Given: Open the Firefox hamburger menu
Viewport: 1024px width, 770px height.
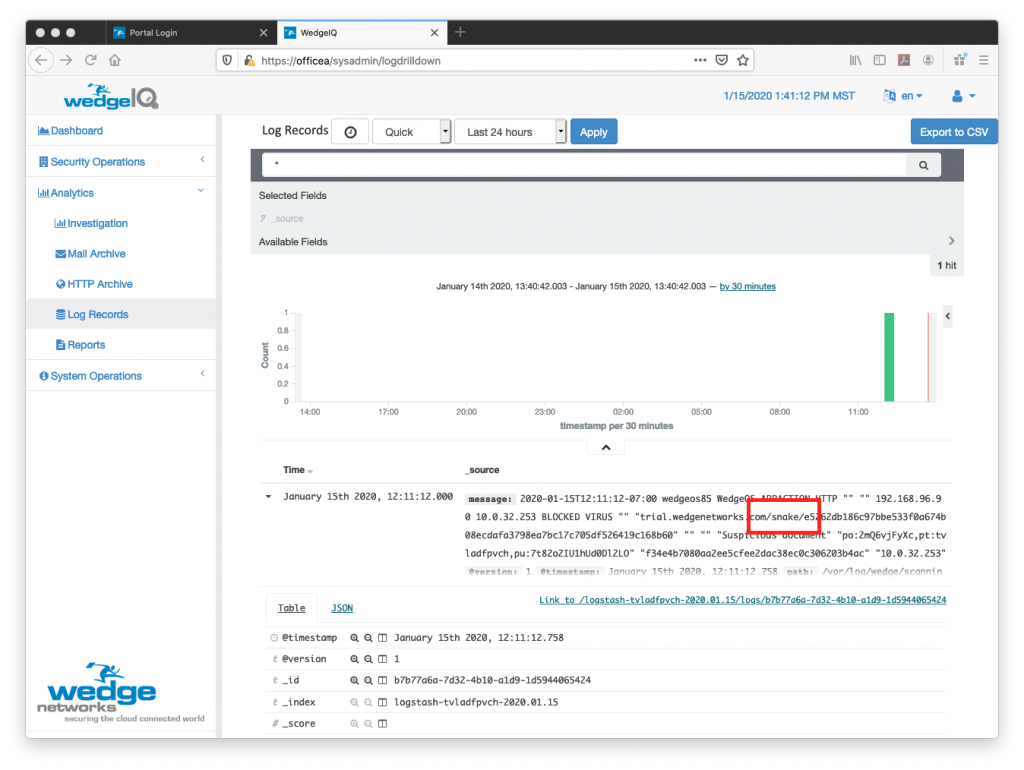Looking at the screenshot, I should [984, 60].
